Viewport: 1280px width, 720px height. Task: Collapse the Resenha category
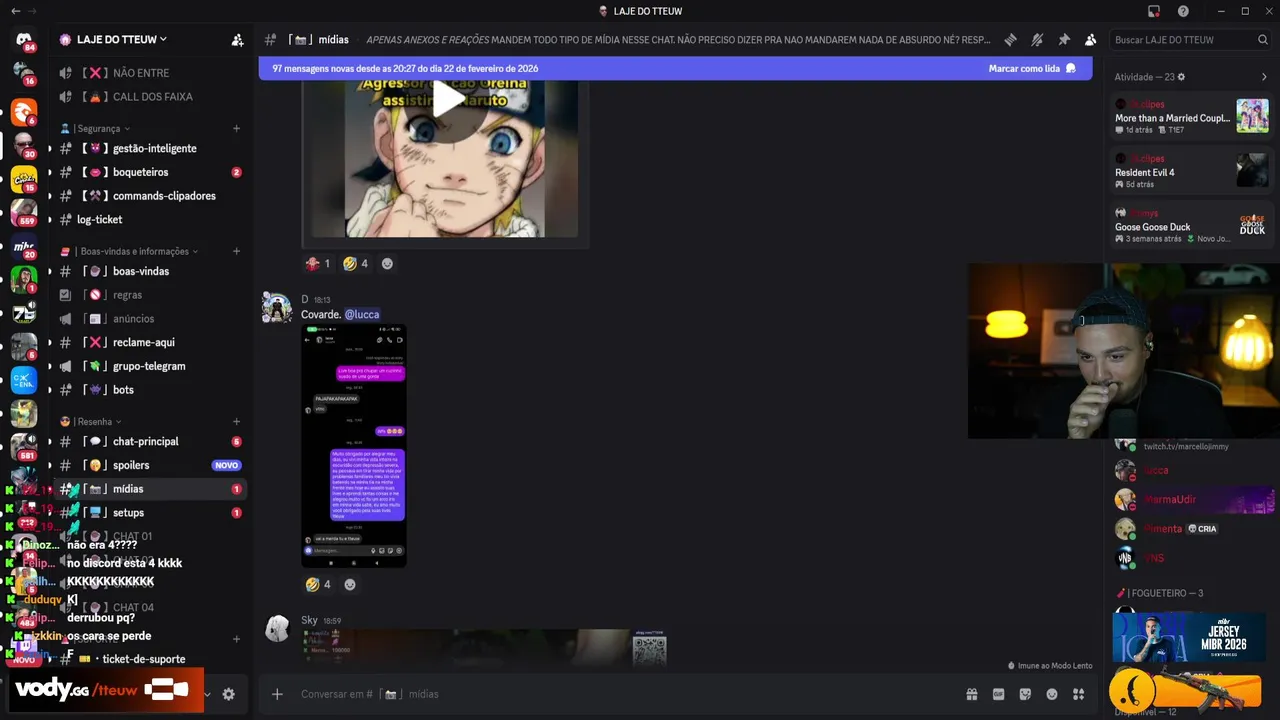[91, 421]
